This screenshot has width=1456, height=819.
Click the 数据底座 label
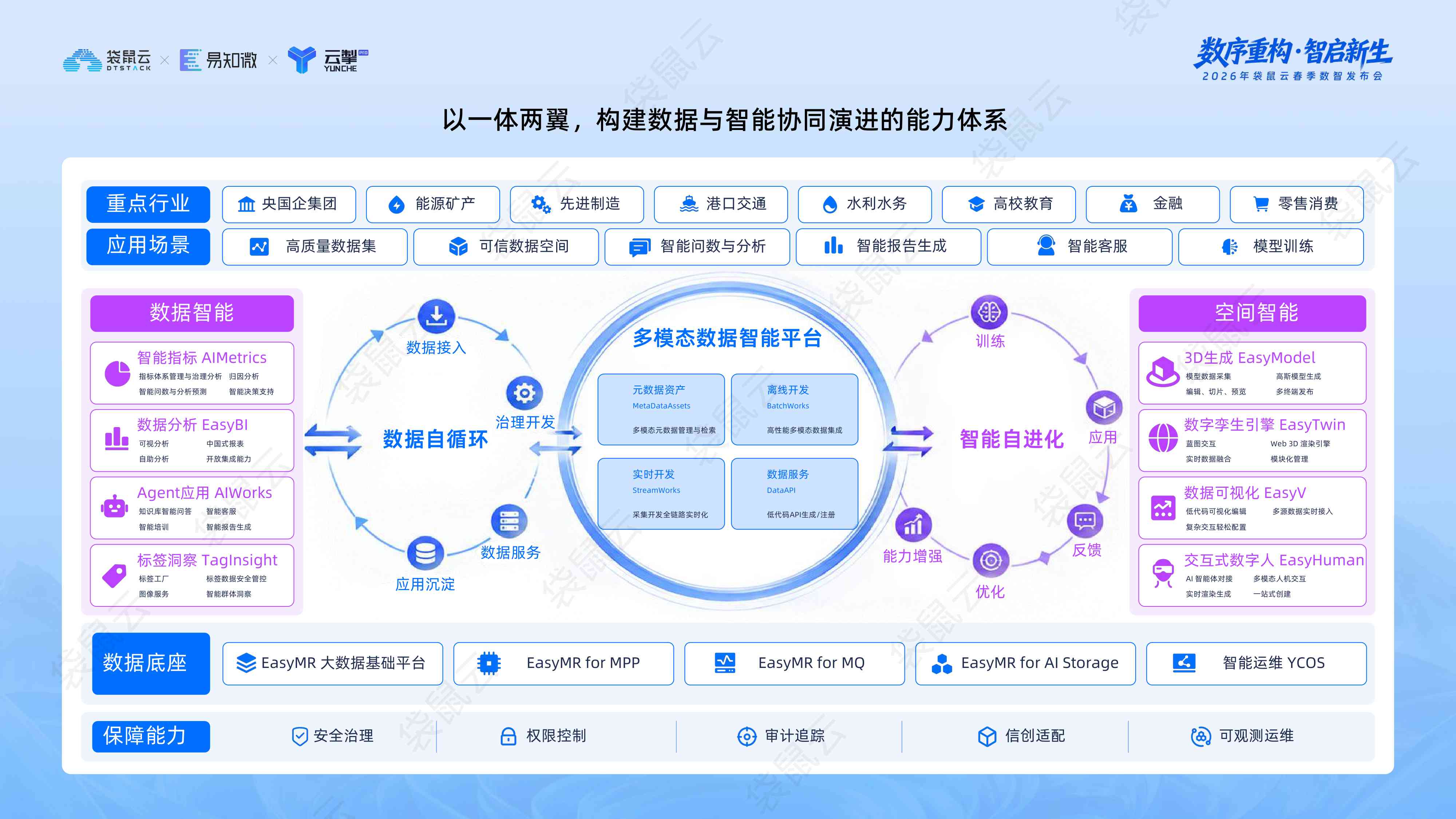(x=151, y=663)
